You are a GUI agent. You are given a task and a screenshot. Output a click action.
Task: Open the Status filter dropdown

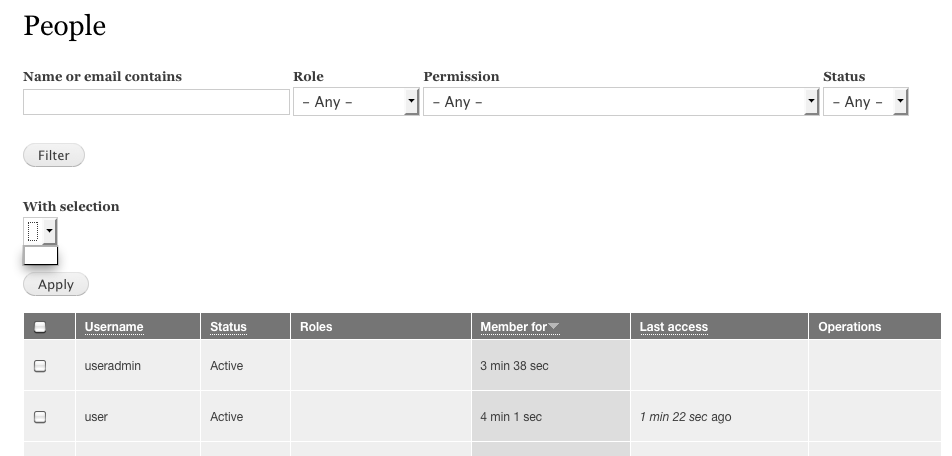coord(864,102)
